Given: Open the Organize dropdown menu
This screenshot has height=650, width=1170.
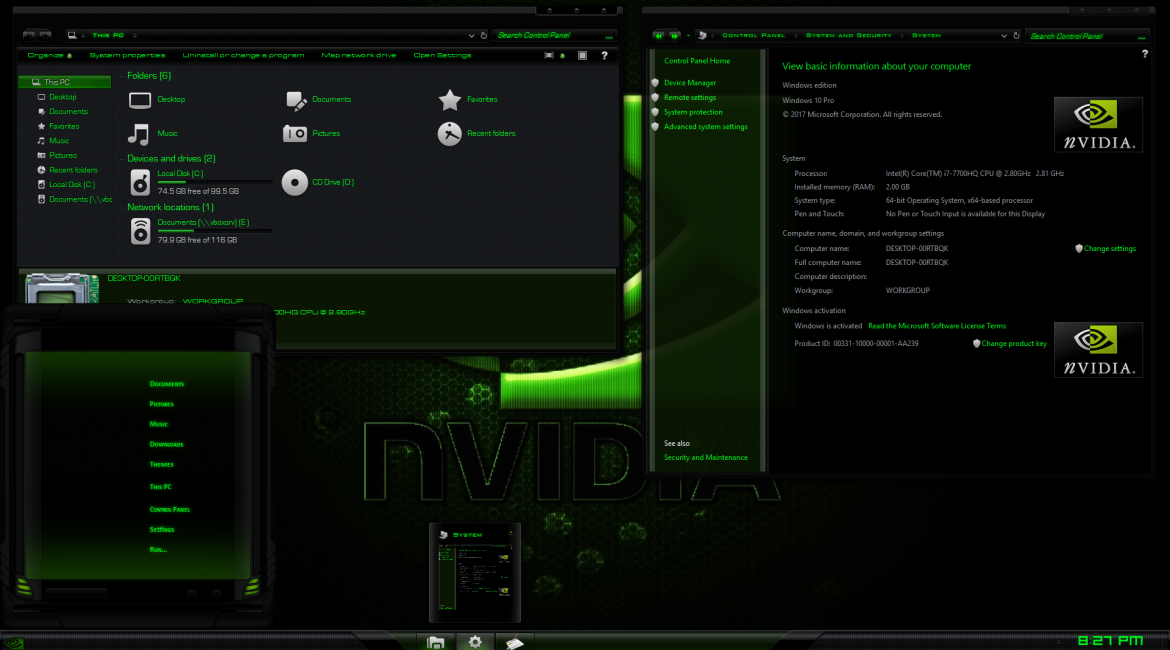Looking at the screenshot, I should tap(49, 55).
